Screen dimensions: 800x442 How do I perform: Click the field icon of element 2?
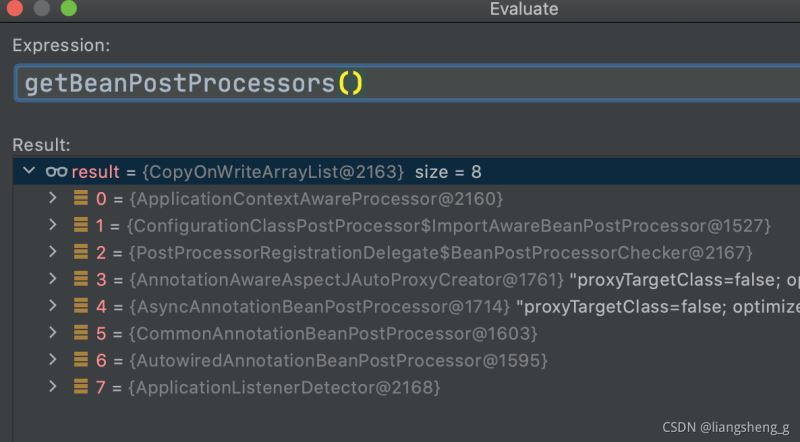81,252
